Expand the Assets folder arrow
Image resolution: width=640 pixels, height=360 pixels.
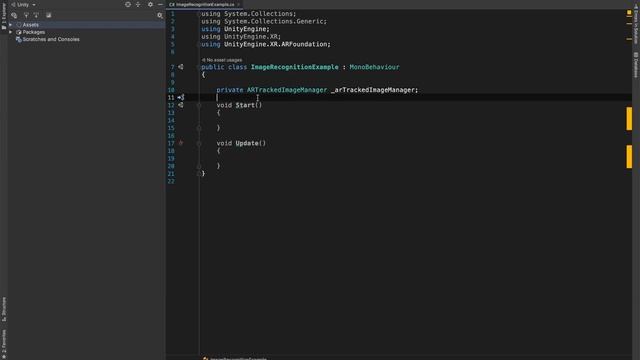point(11,25)
